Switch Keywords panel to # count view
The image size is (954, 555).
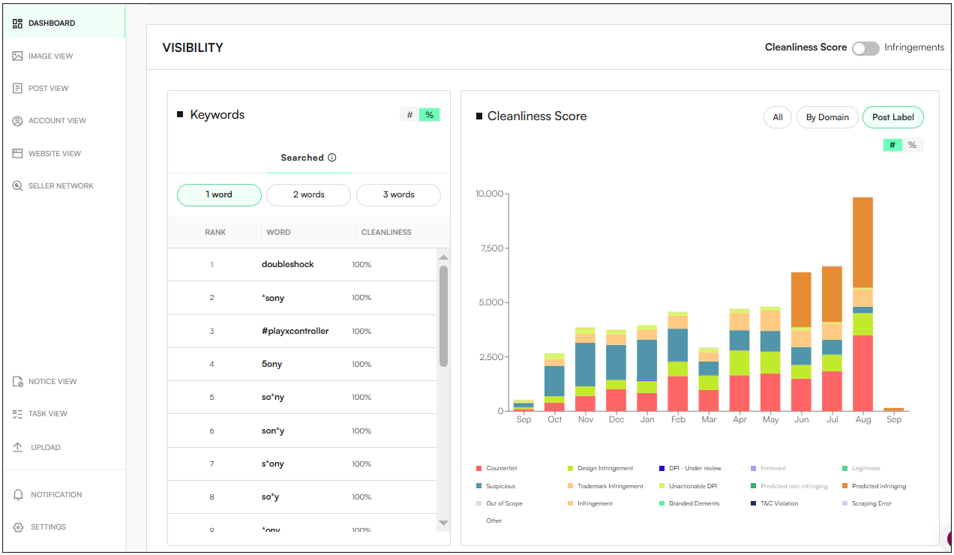(410, 115)
